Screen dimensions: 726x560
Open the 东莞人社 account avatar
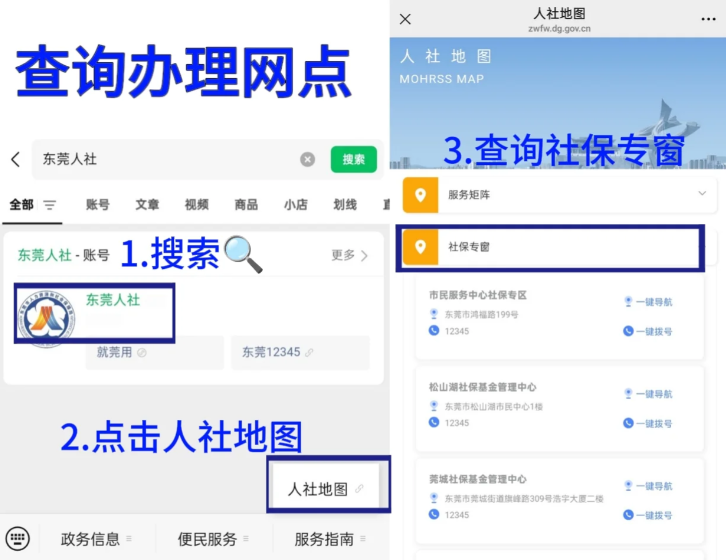click(48, 317)
